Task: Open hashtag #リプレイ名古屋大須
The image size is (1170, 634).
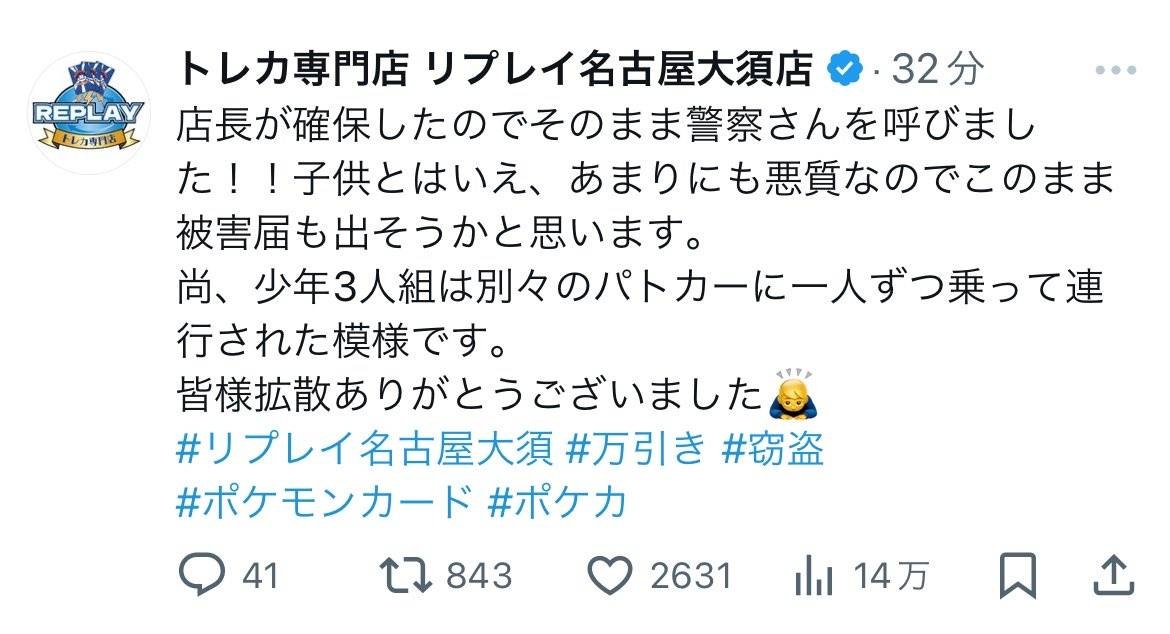Action: coord(365,448)
